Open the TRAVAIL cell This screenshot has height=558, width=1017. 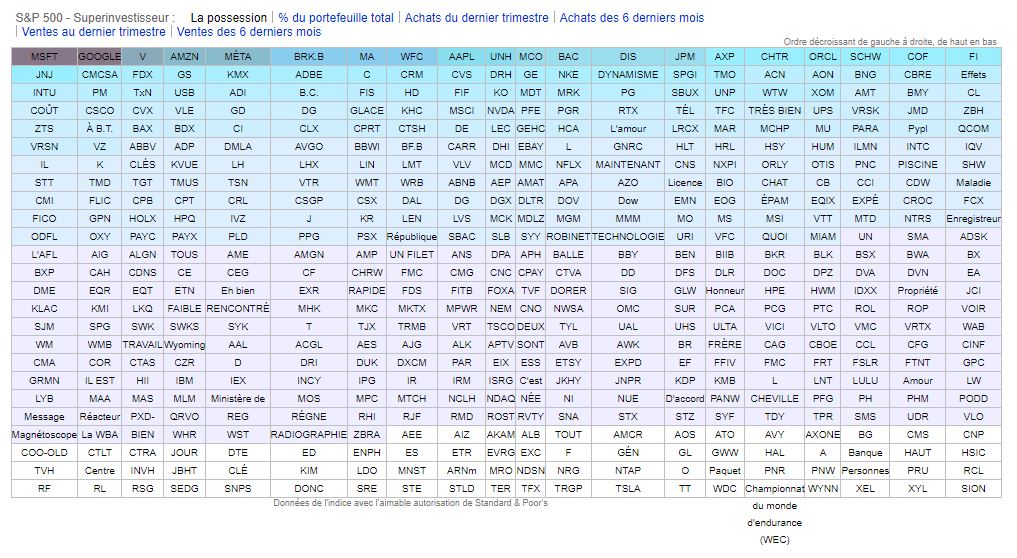(143, 345)
